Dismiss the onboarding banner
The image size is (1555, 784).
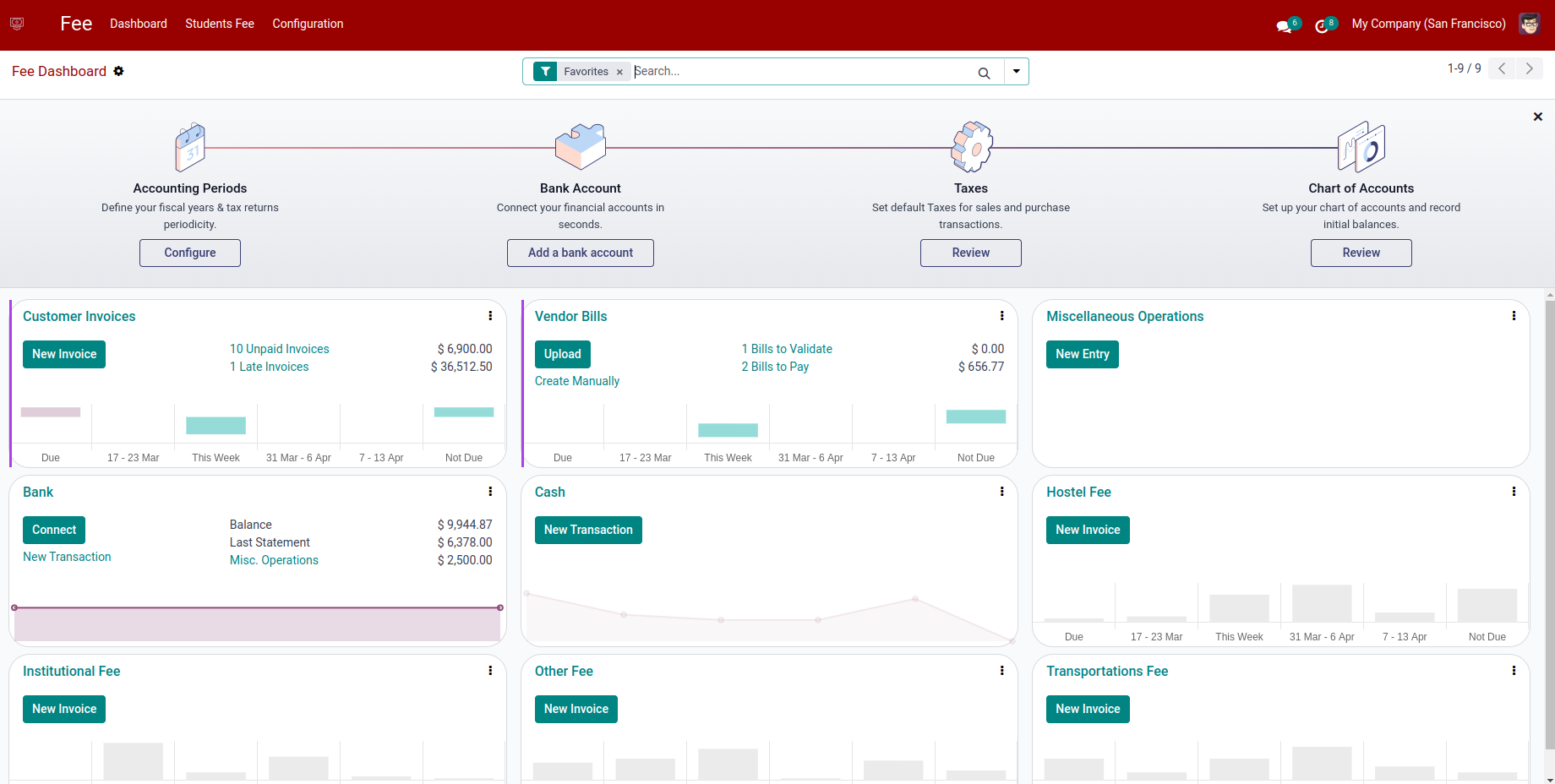coord(1537,117)
